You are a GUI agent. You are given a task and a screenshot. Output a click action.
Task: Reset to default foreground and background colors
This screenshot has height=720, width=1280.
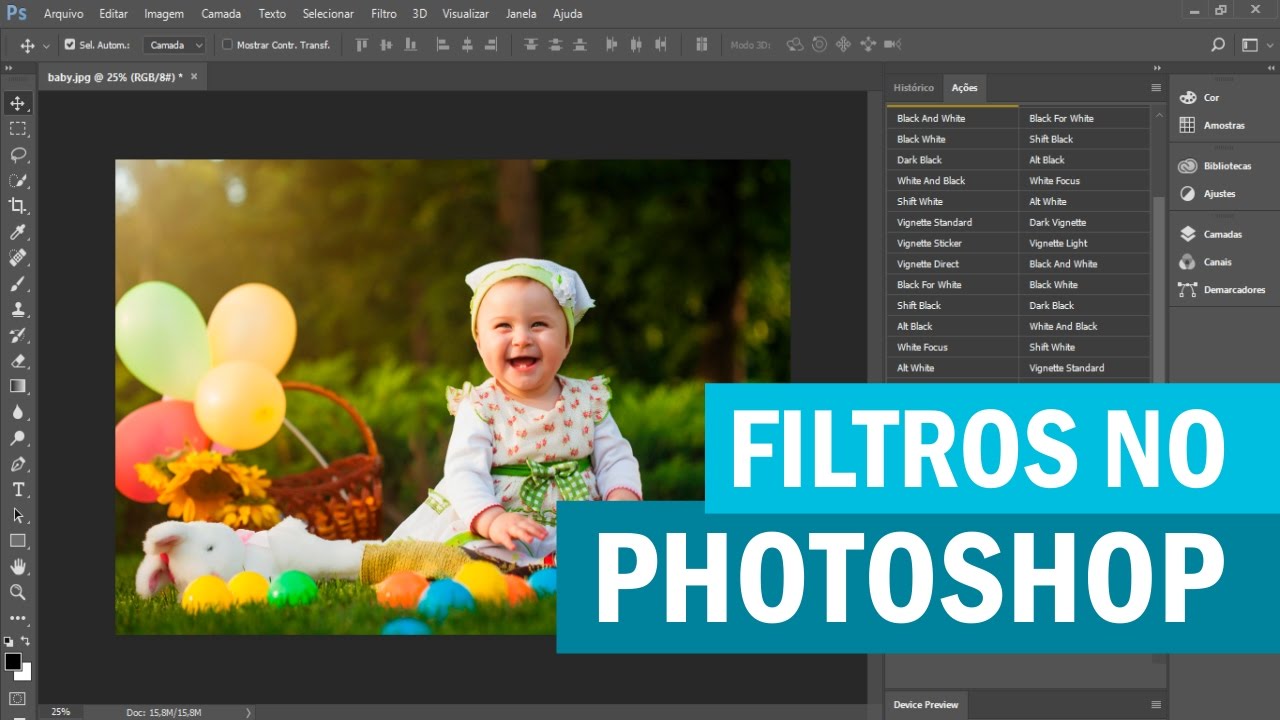coord(9,641)
